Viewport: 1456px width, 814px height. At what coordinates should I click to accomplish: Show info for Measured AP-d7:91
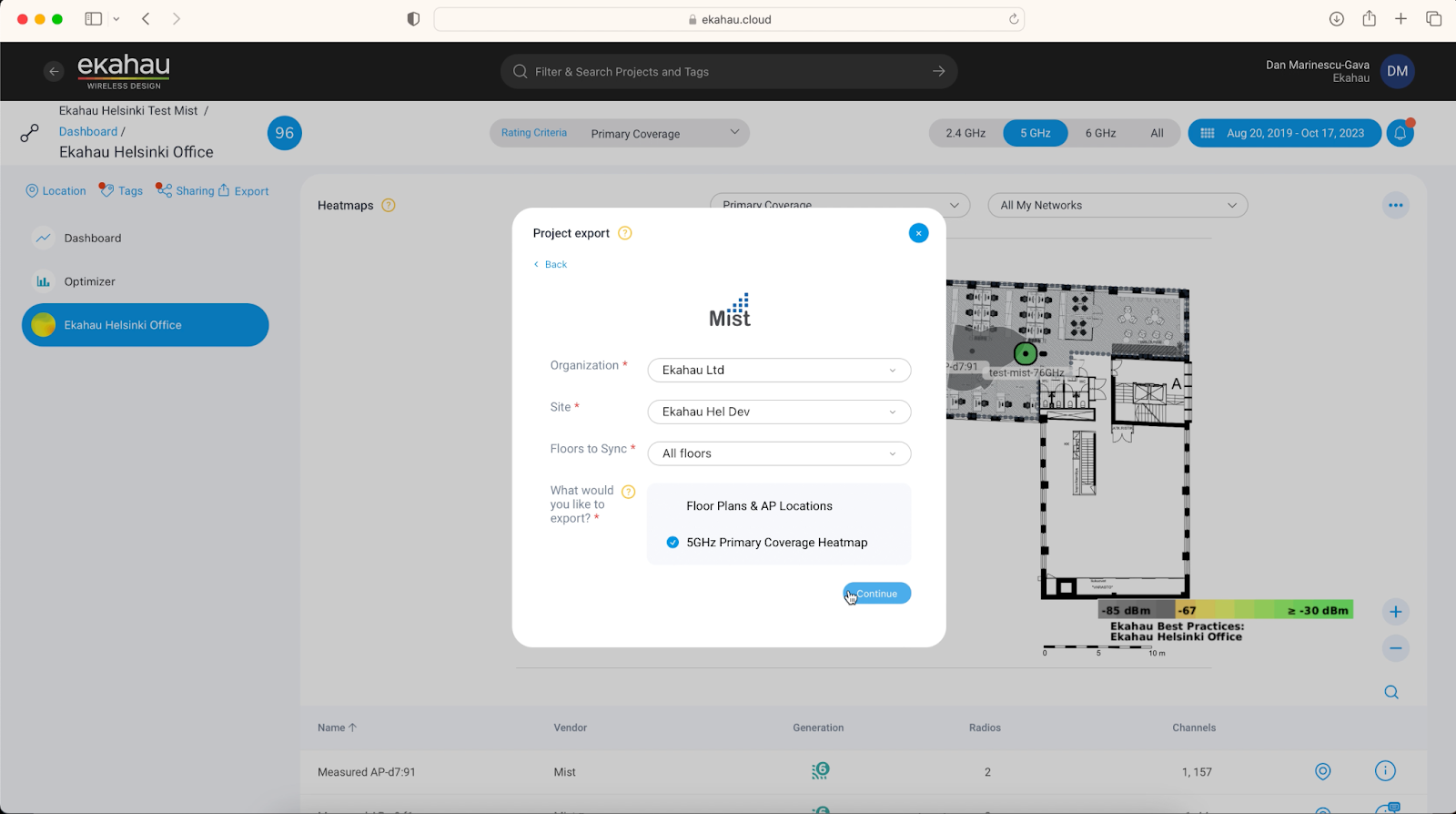(1385, 771)
